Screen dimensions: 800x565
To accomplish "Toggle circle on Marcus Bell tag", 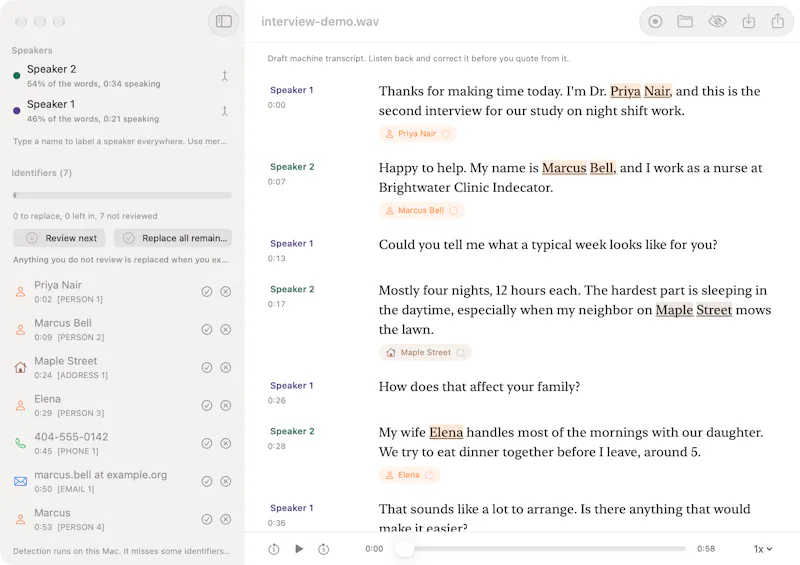I will click(454, 210).
